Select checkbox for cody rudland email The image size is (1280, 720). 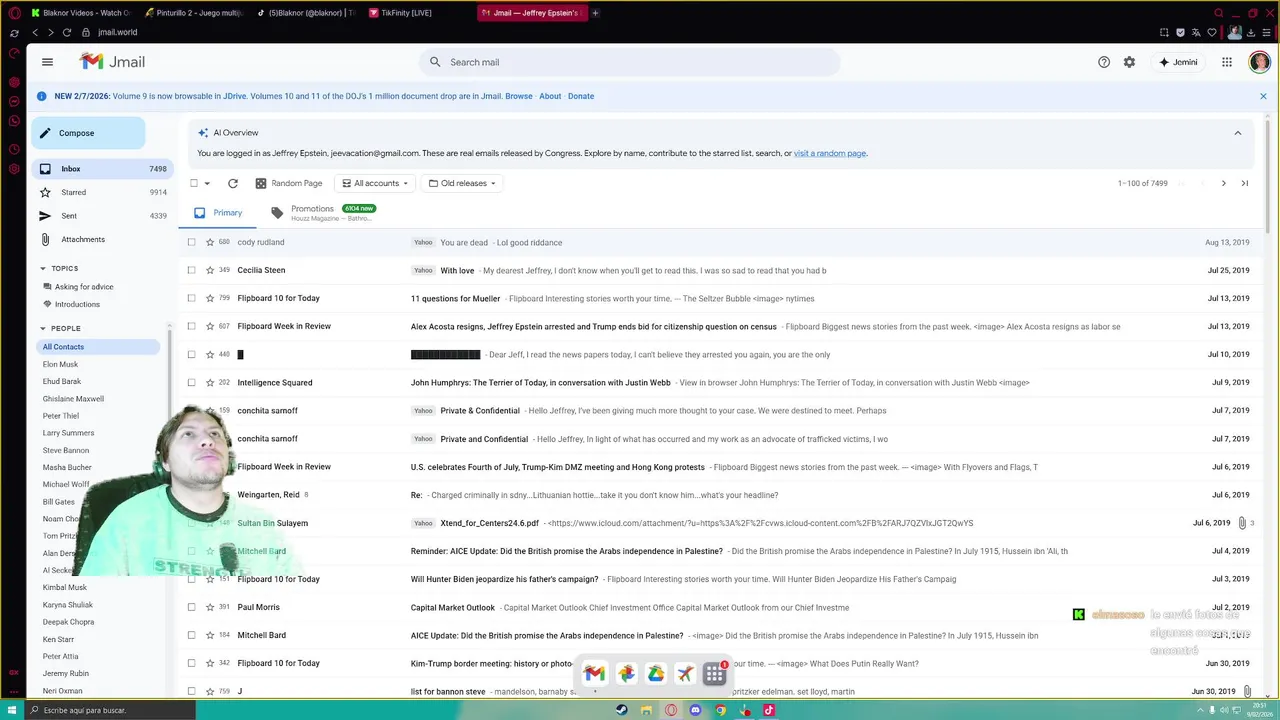[x=191, y=242]
